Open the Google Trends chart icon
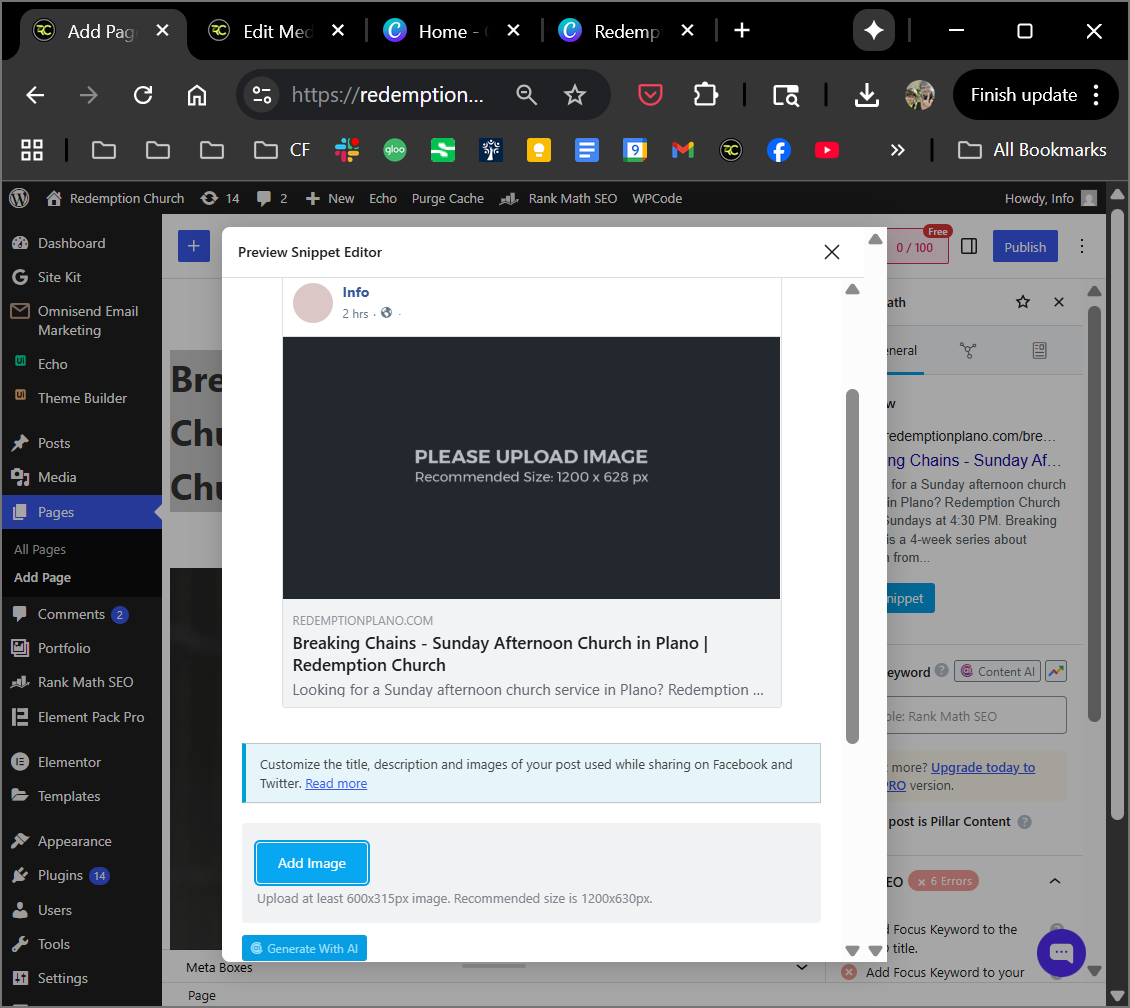Screen dimensions: 1130x1008 (x=1056, y=672)
